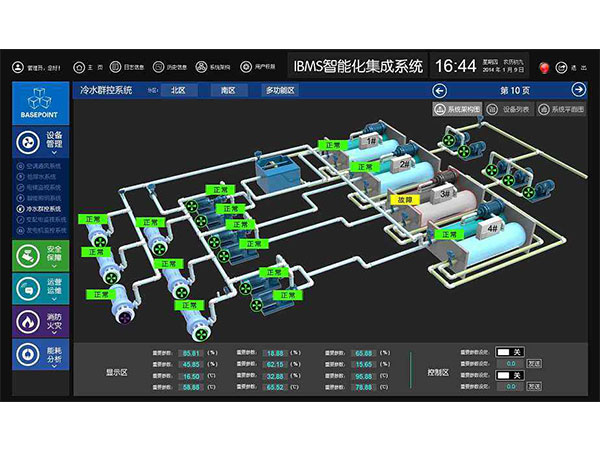Select chiller unit 4# label
600x450 pixels.
493,228
